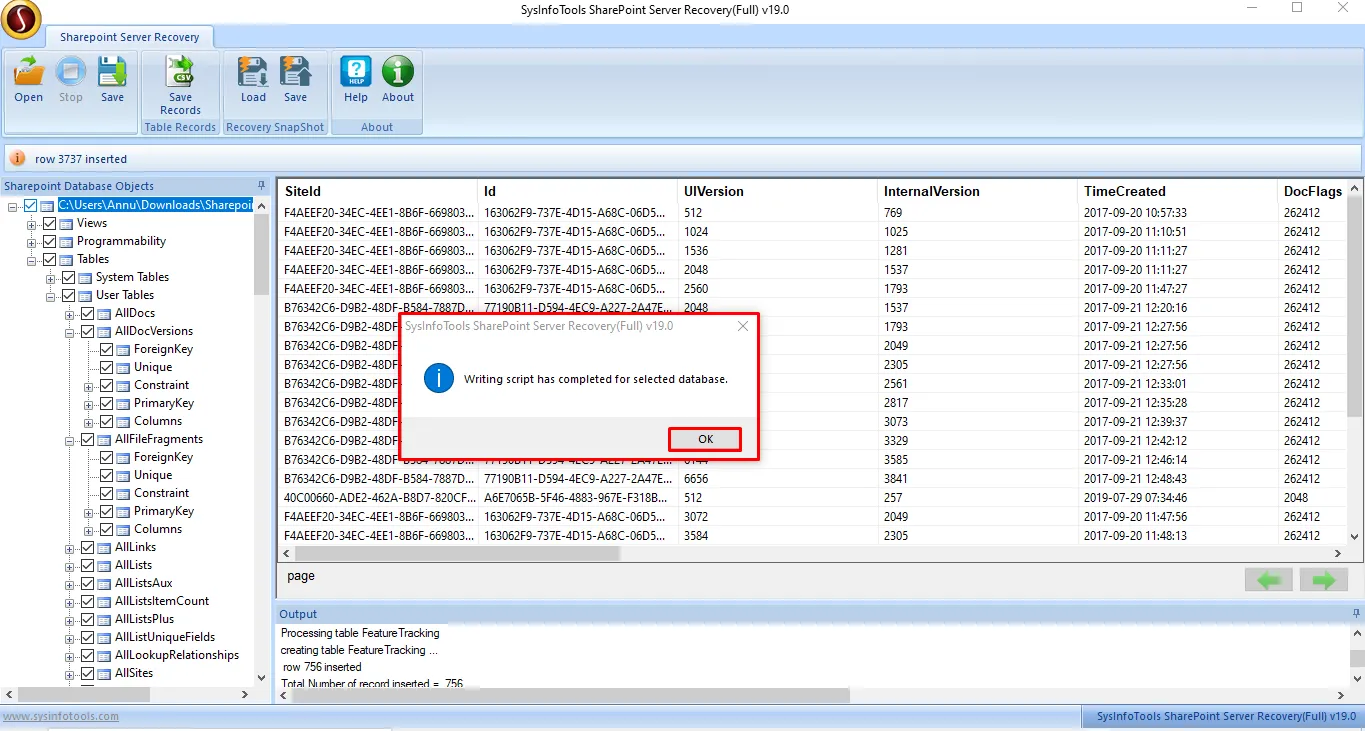Toggle the System Tables checkbox
1365x731 pixels.
(x=69, y=277)
